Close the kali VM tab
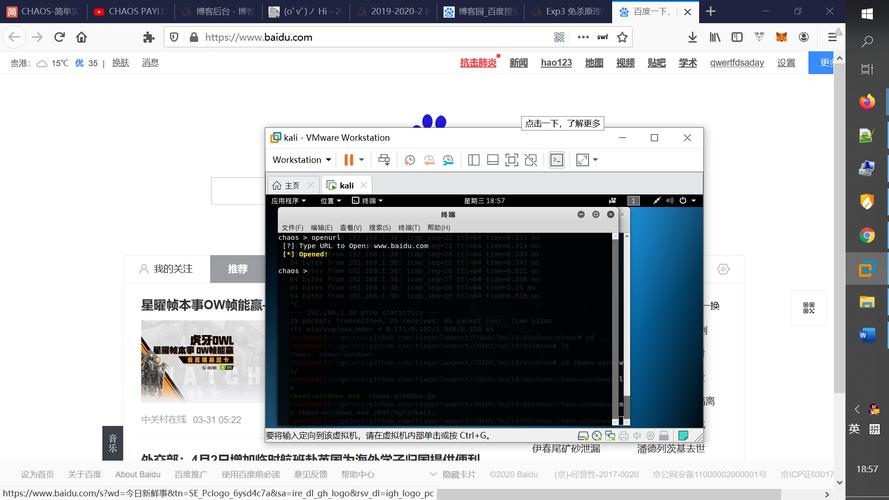Image resolution: width=889 pixels, height=500 pixels. tap(363, 185)
